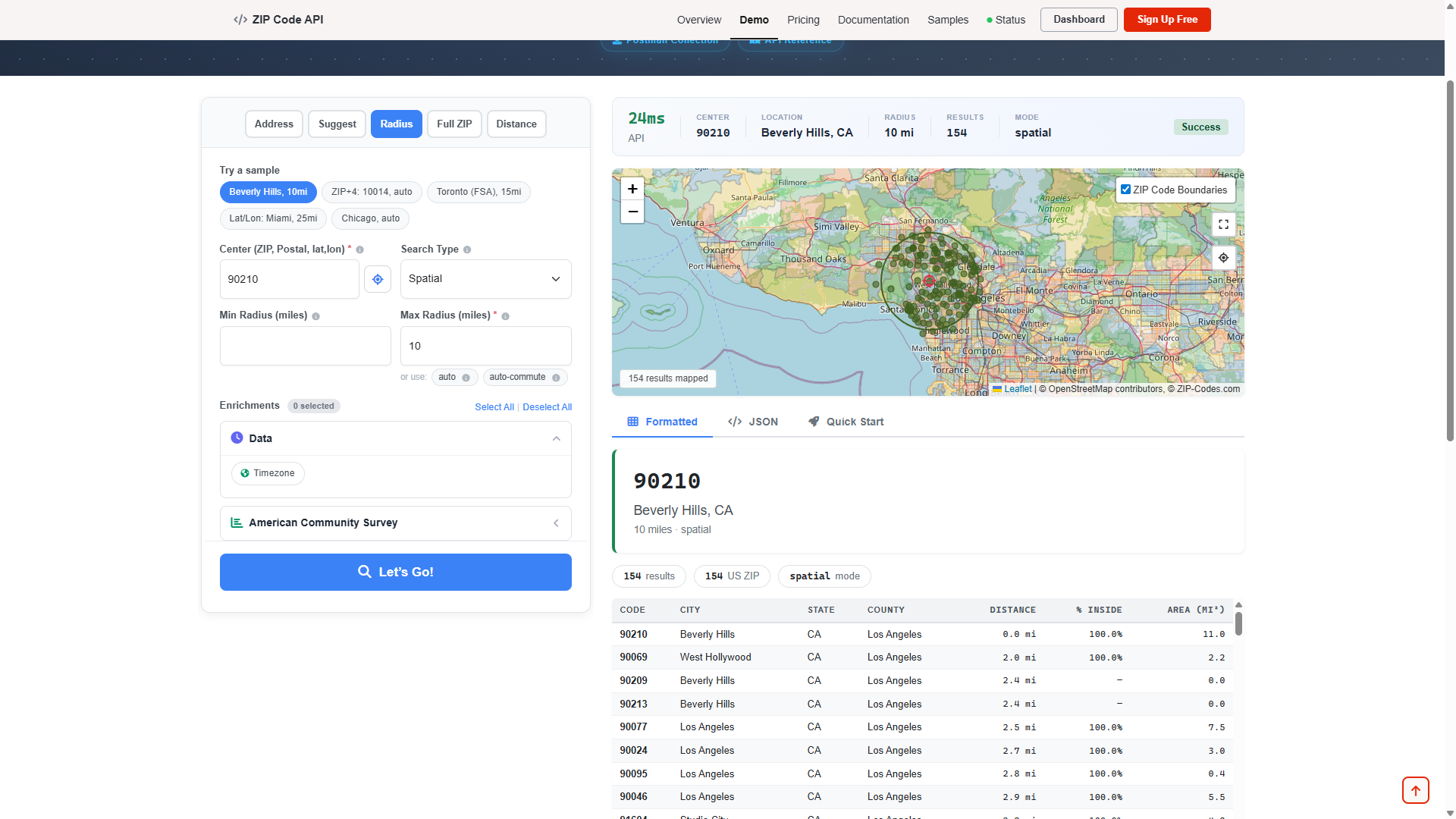The width and height of the screenshot is (1456, 819).
Task: Choose the auto radius chip
Action: pos(454,378)
